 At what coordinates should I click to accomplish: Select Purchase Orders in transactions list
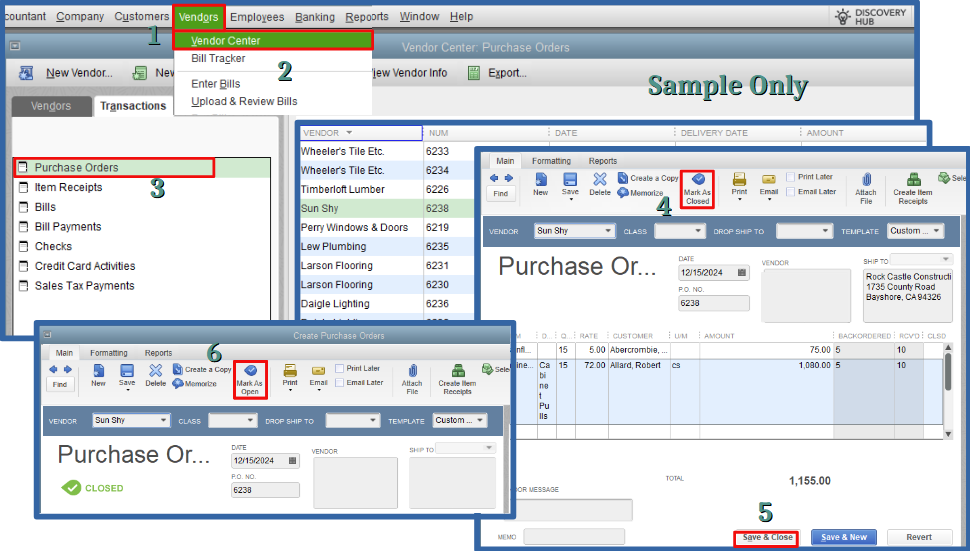pyautogui.click(x=114, y=168)
